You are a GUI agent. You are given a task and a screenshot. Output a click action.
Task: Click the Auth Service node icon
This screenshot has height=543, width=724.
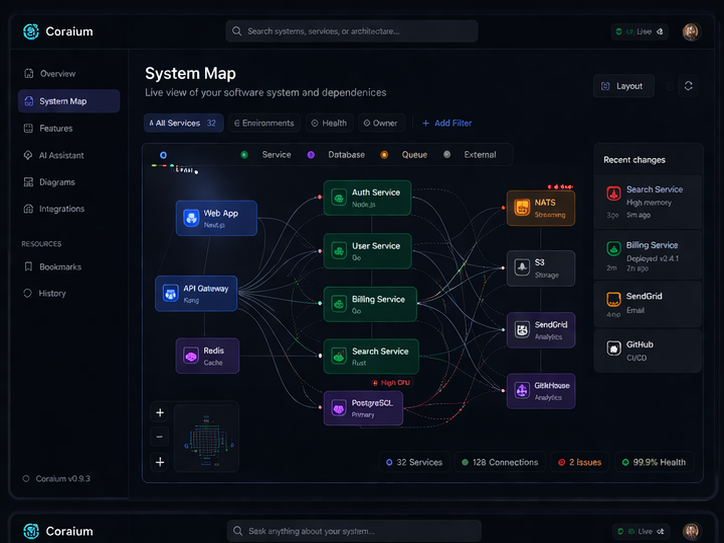(339, 198)
